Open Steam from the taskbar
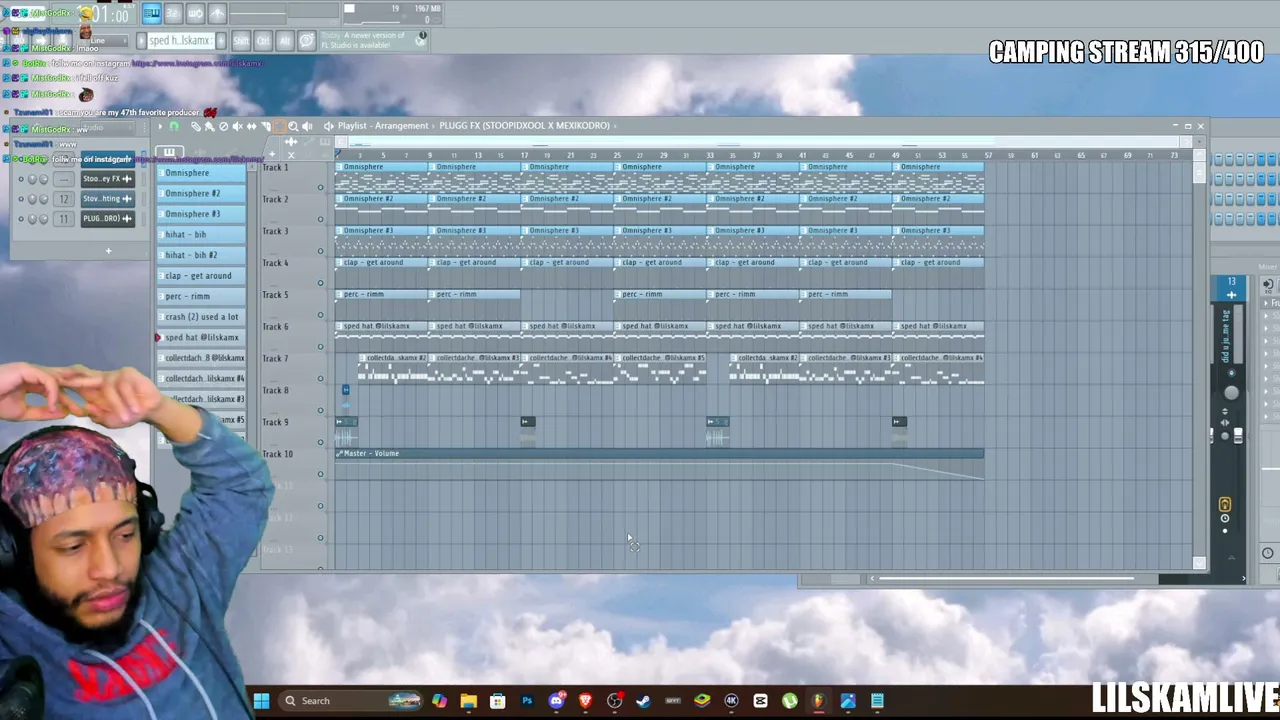 pyautogui.click(x=644, y=701)
